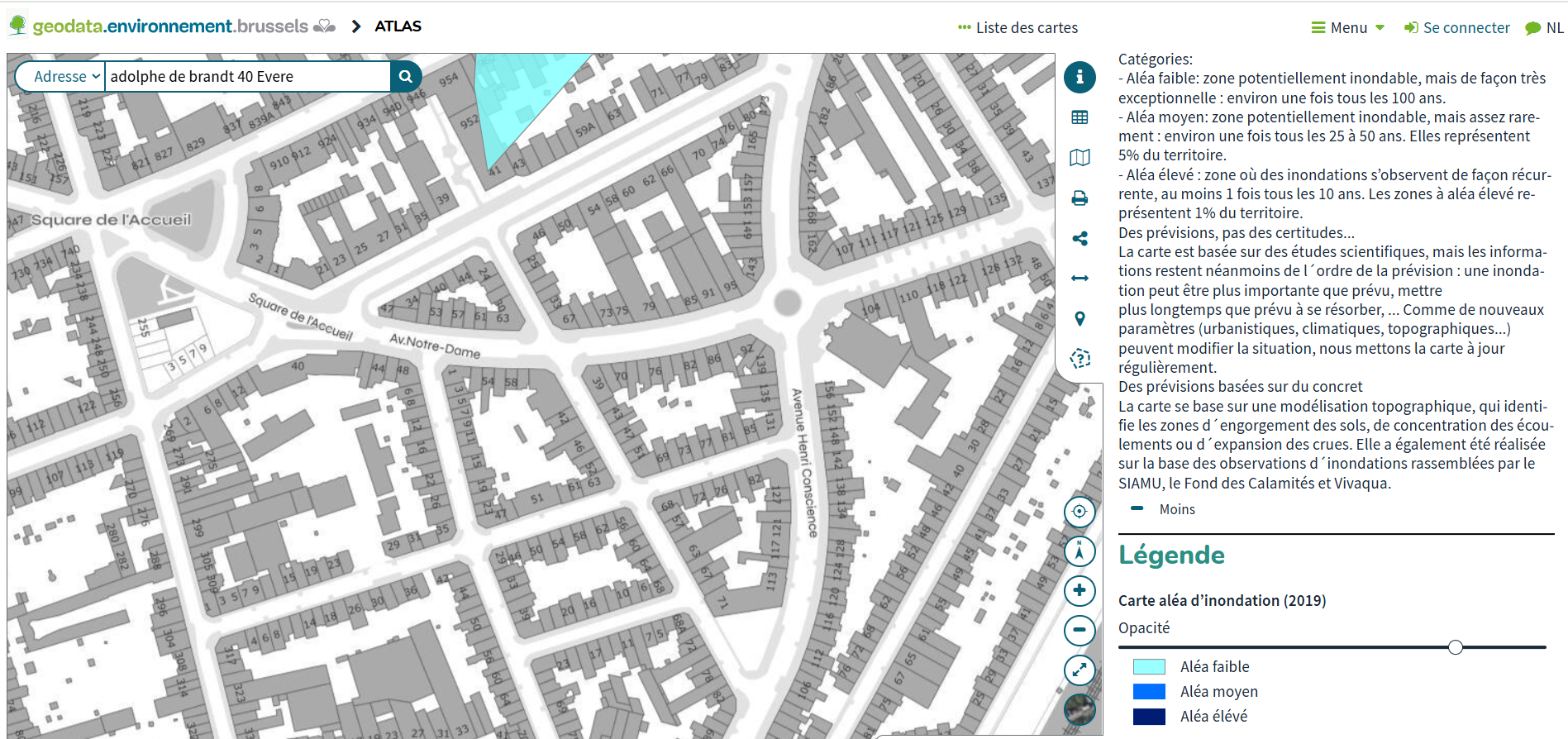Expand the Menu dropdown

point(1348,28)
